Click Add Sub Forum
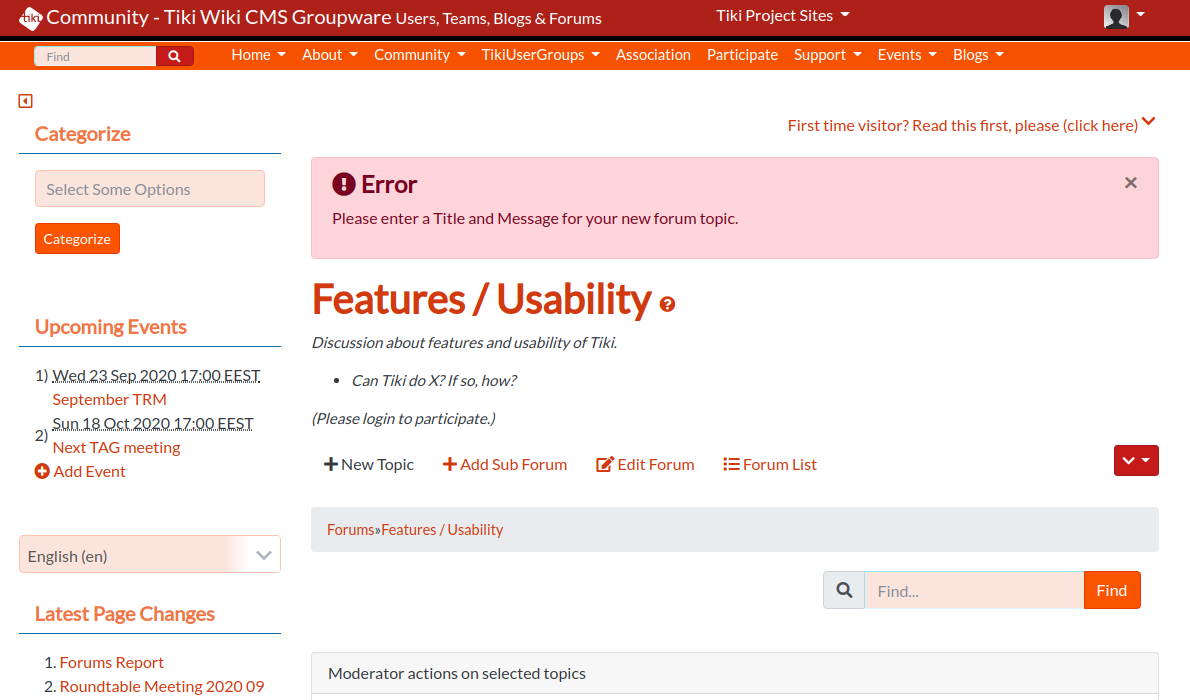 (x=505, y=464)
